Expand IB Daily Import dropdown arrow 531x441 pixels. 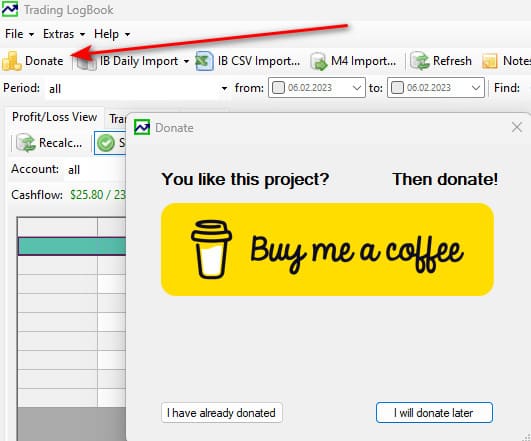click(x=186, y=61)
